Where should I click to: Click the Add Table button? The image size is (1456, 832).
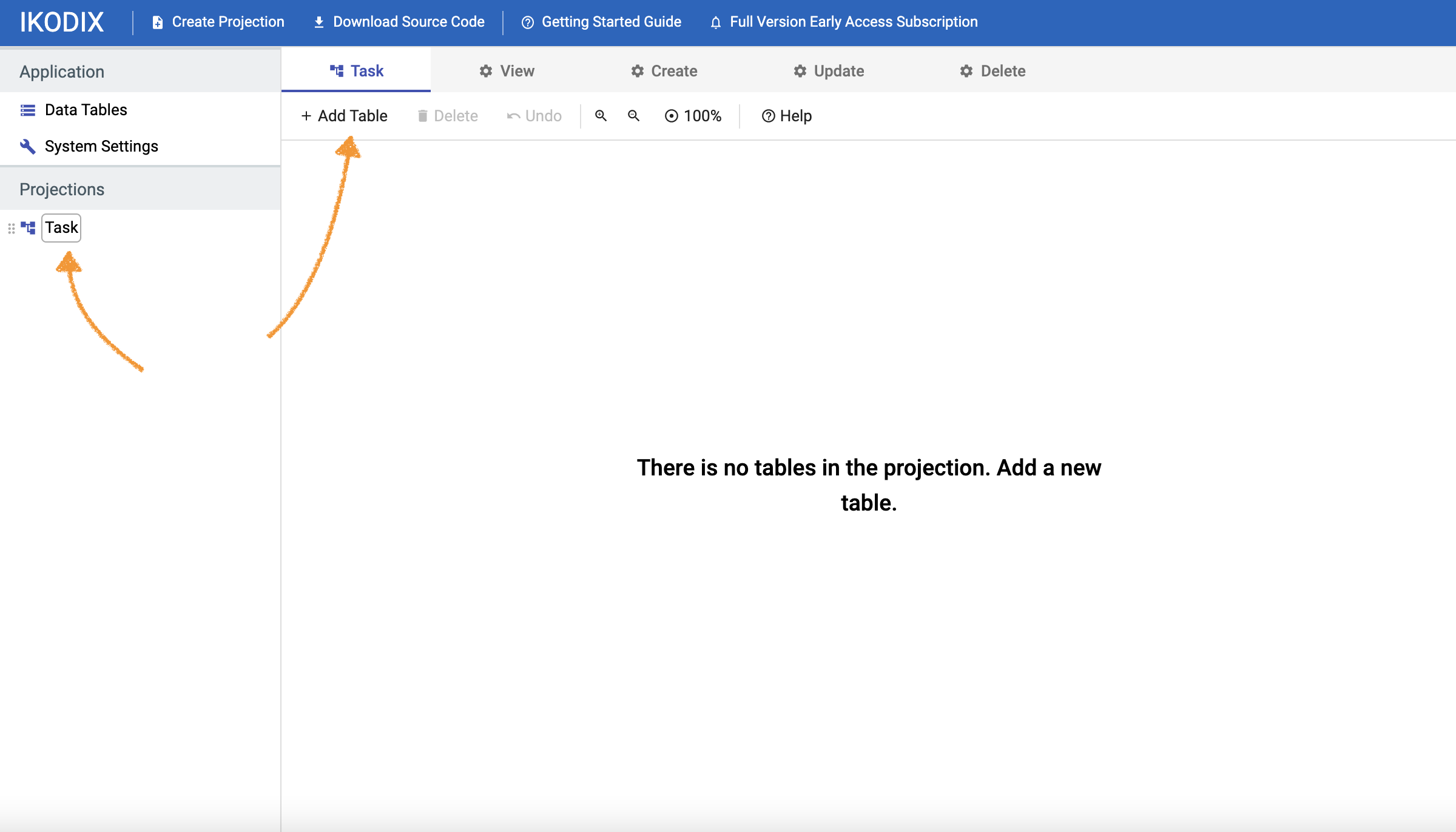point(344,115)
